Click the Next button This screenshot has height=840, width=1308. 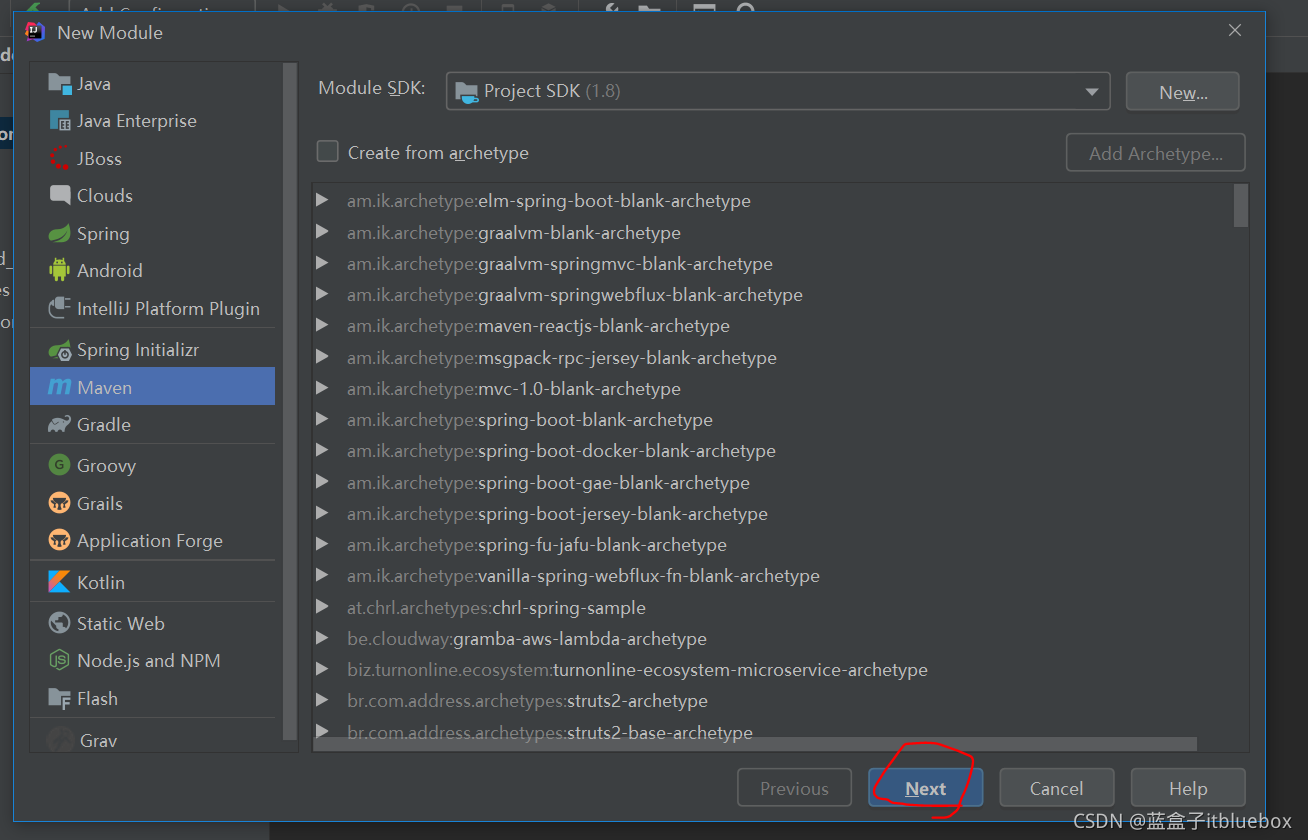(926, 788)
